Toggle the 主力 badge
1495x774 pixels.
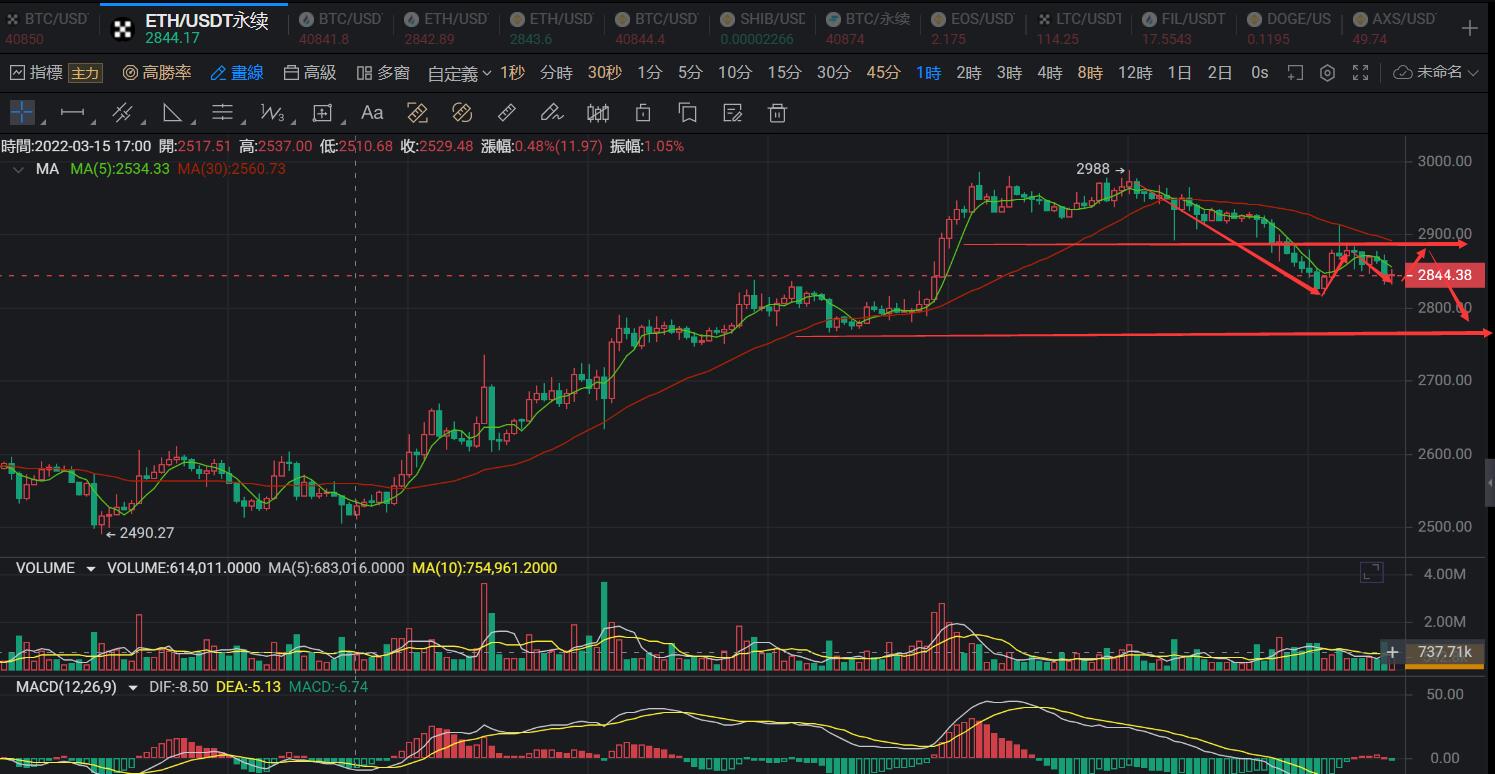pos(85,73)
